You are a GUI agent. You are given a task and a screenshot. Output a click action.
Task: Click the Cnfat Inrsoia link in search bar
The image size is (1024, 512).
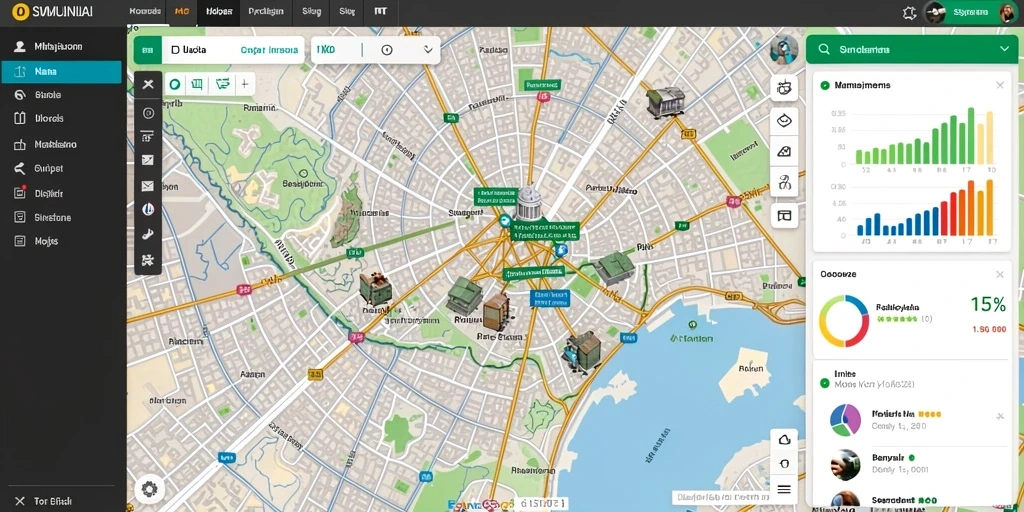[269, 50]
